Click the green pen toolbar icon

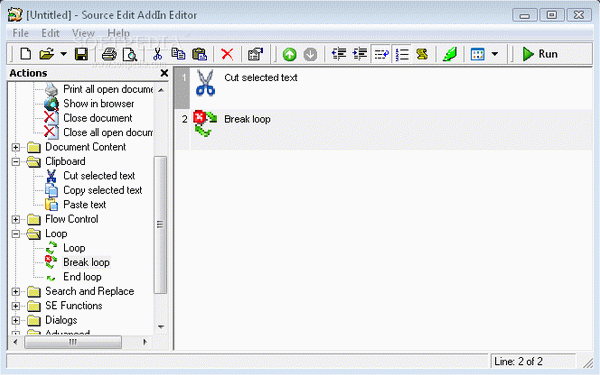450,54
